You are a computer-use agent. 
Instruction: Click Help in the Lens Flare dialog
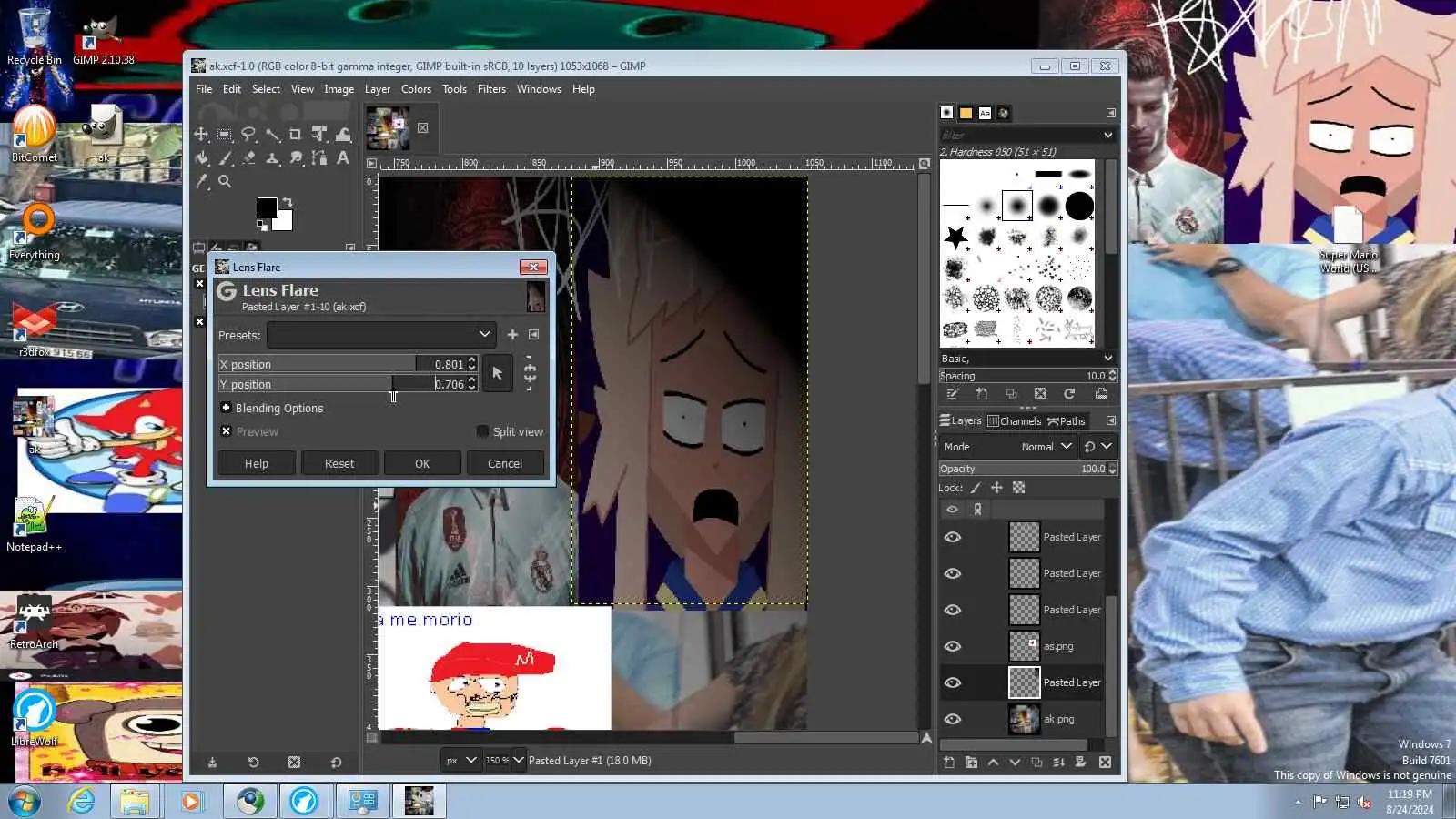(x=257, y=463)
